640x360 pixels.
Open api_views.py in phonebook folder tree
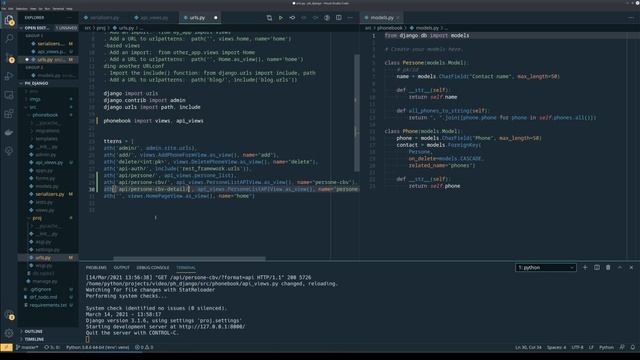(x=48, y=162)
